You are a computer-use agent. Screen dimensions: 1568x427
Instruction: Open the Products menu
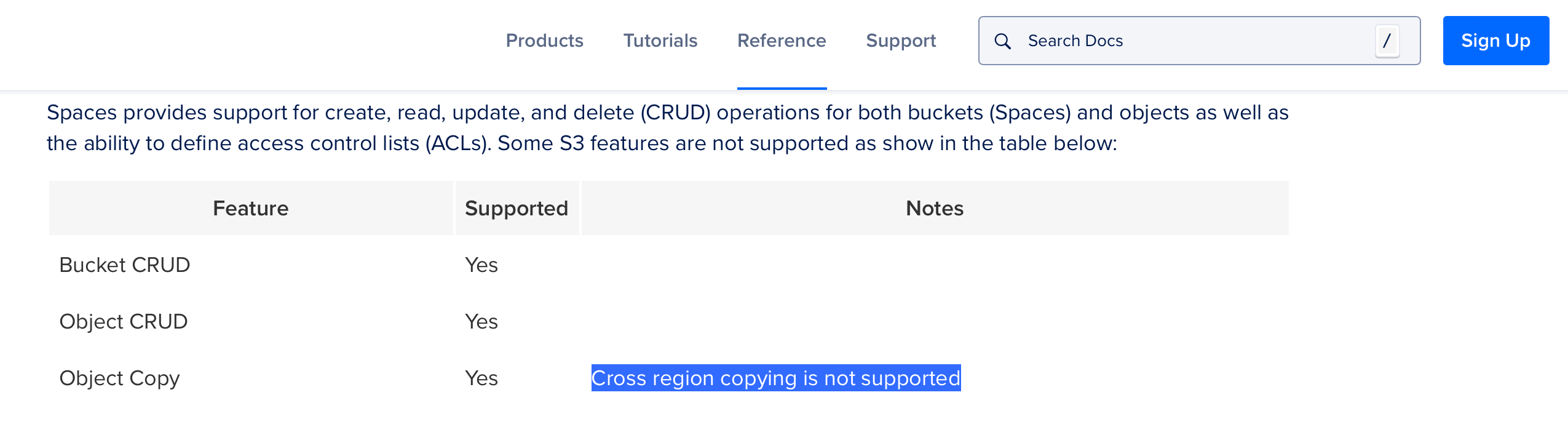pos(545,41)
